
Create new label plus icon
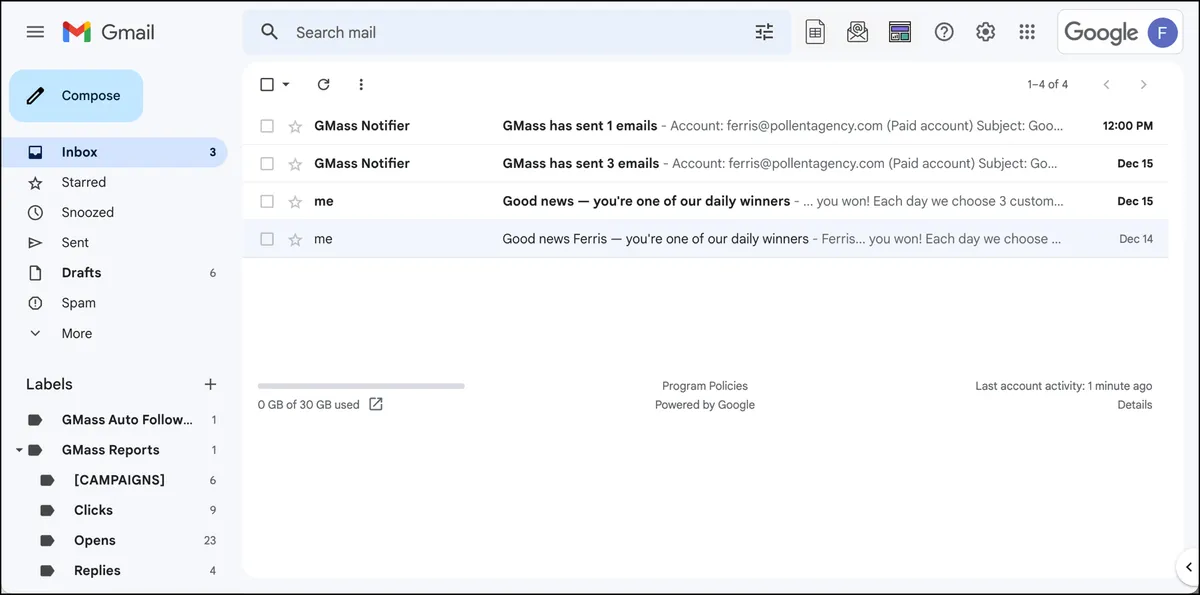pos(210,384)
